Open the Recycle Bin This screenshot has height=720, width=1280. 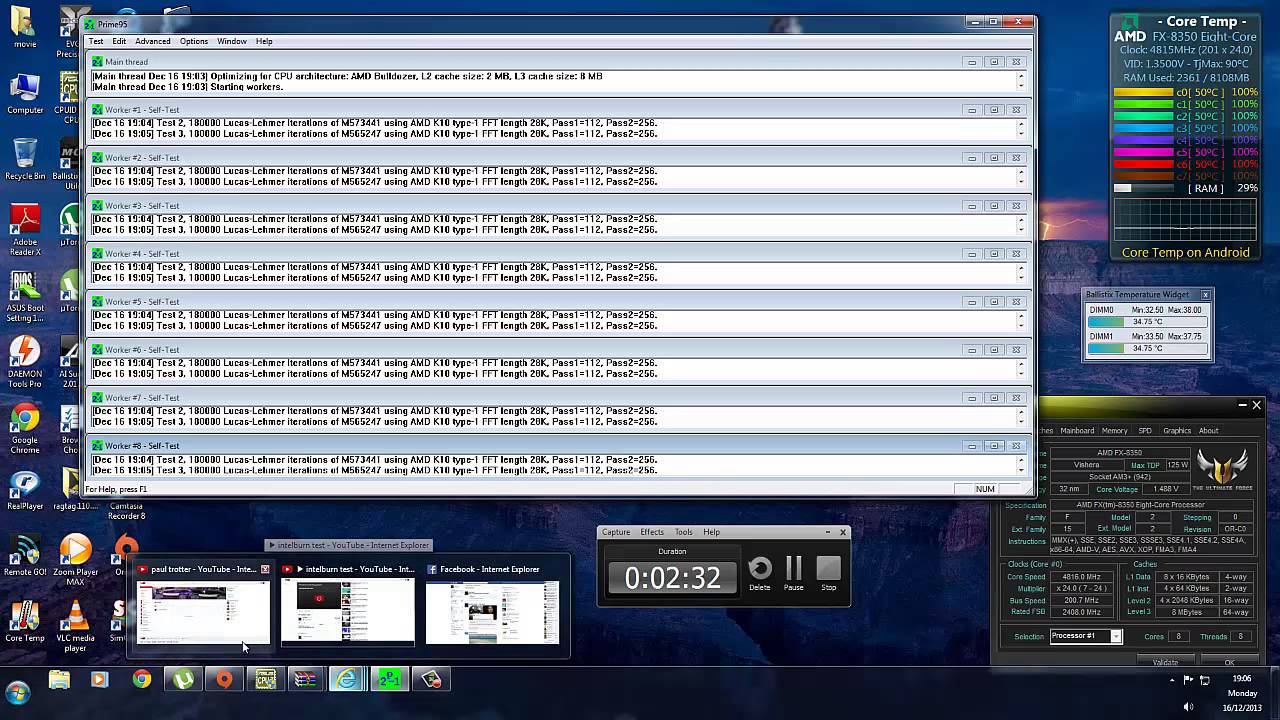(25, 159)
